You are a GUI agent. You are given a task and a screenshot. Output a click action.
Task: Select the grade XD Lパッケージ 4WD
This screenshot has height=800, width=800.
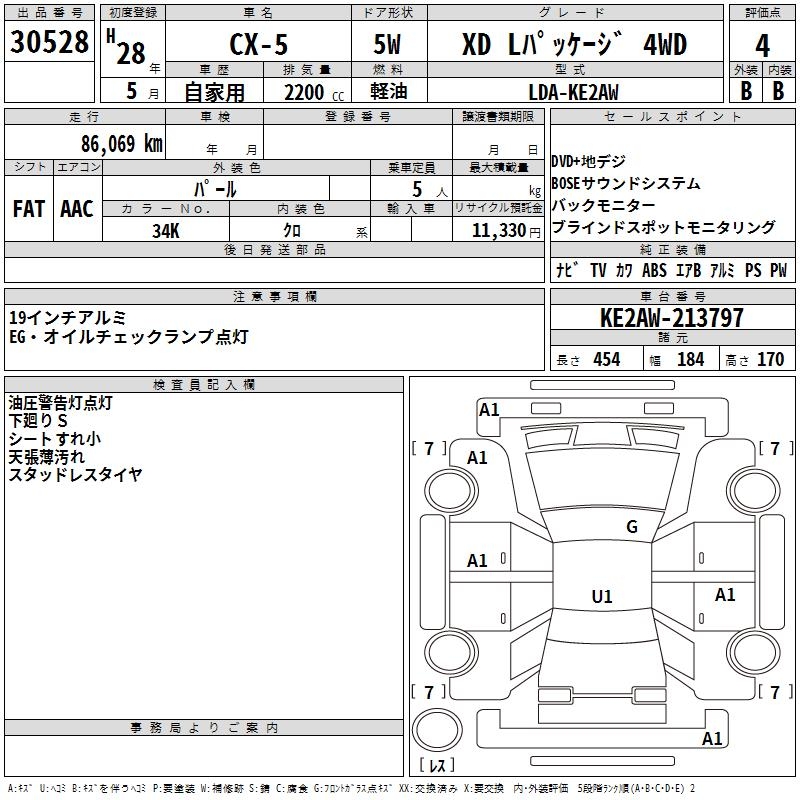click(x=574, y=44)
